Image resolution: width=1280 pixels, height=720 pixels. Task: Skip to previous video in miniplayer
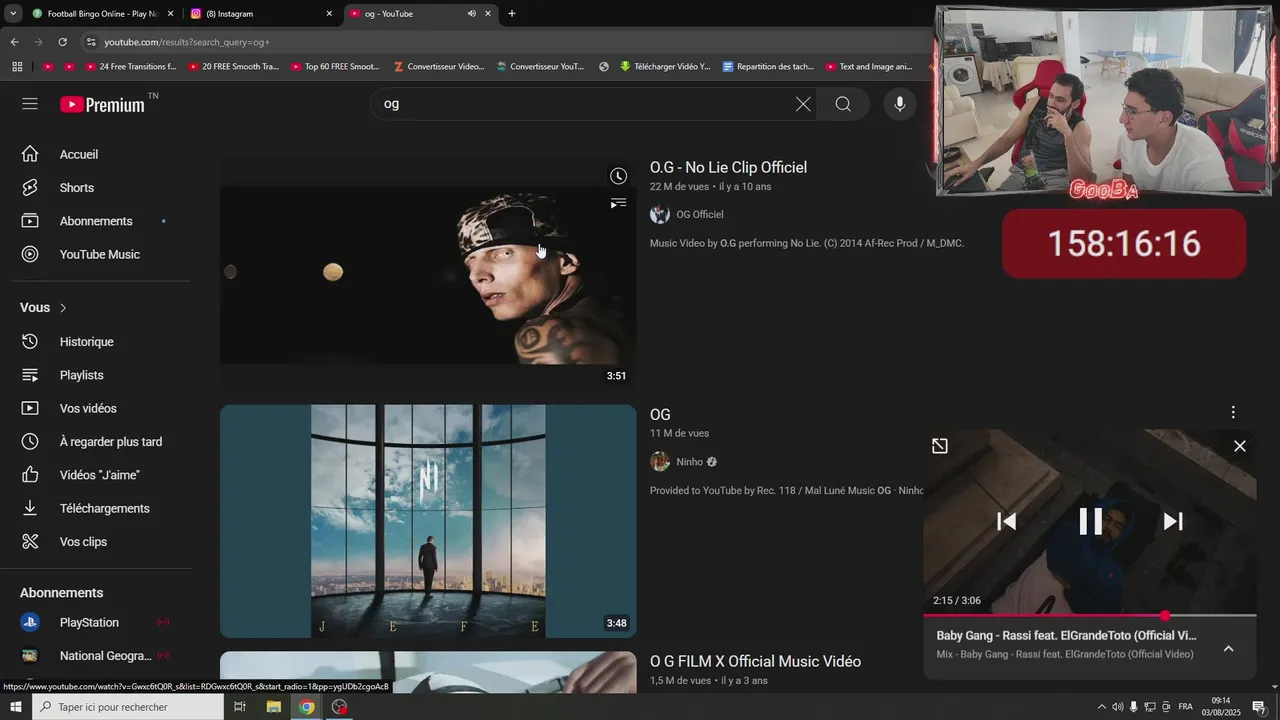(1007, 521)
